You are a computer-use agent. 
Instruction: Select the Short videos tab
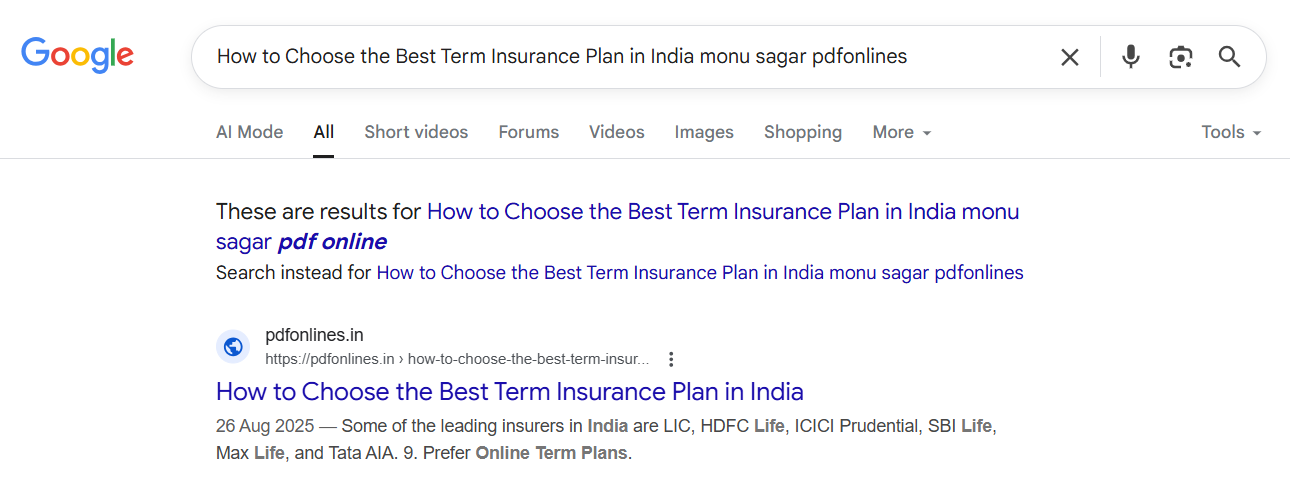[416, 132]
